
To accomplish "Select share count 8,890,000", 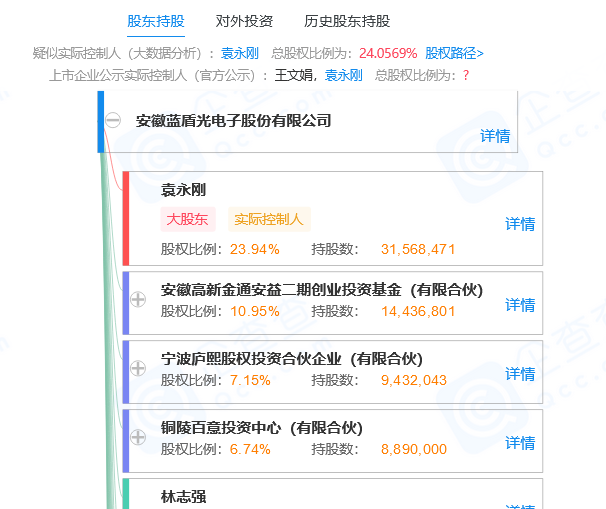I will point(414,449).
